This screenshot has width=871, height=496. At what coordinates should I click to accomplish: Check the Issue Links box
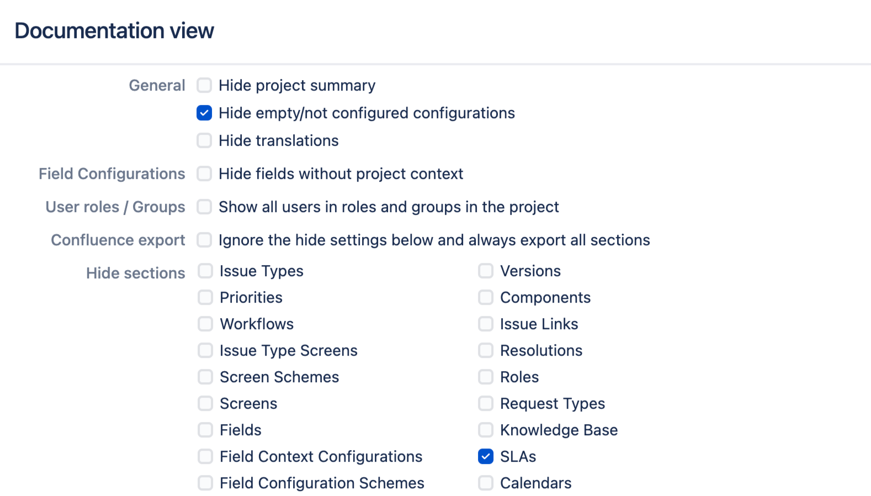coord(485,324)
